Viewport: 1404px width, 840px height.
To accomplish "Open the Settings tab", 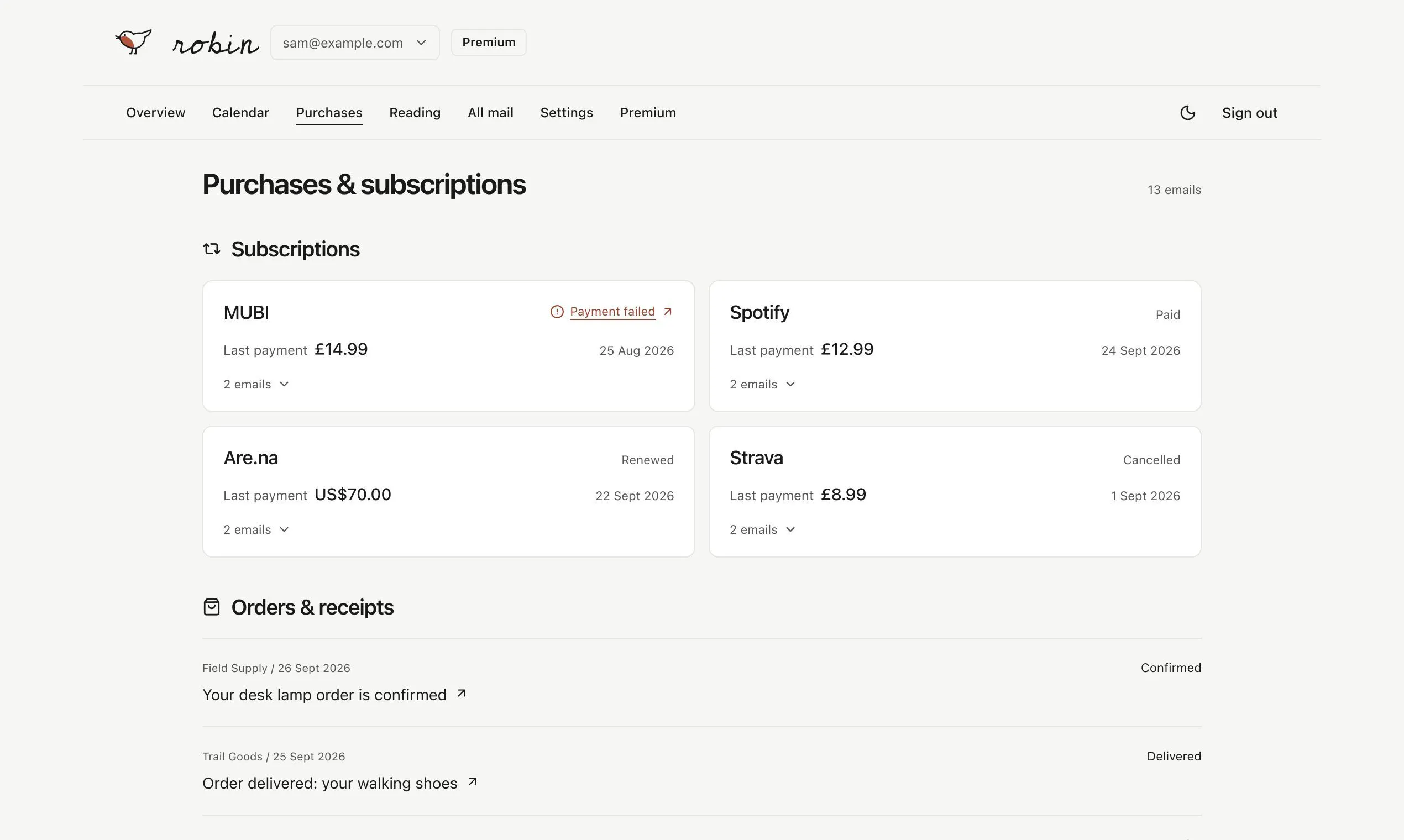I will [567, 113].
